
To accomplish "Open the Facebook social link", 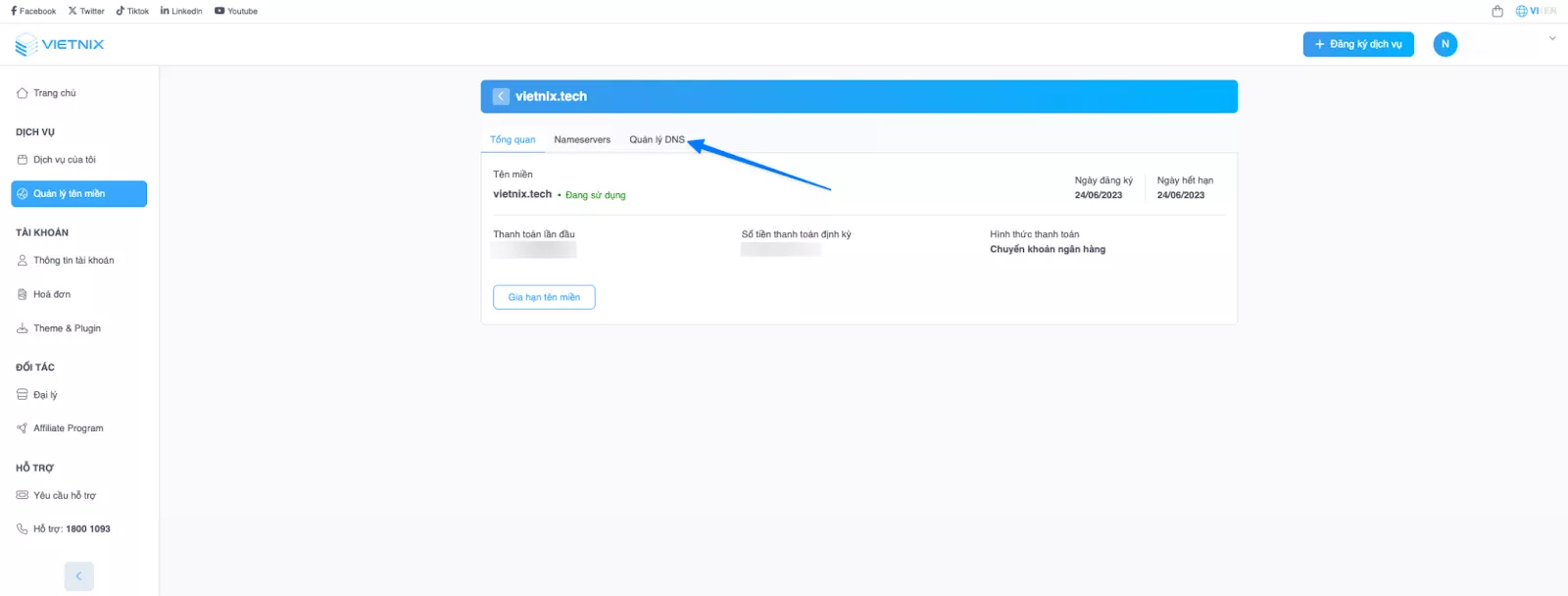I will click(33, 12).
